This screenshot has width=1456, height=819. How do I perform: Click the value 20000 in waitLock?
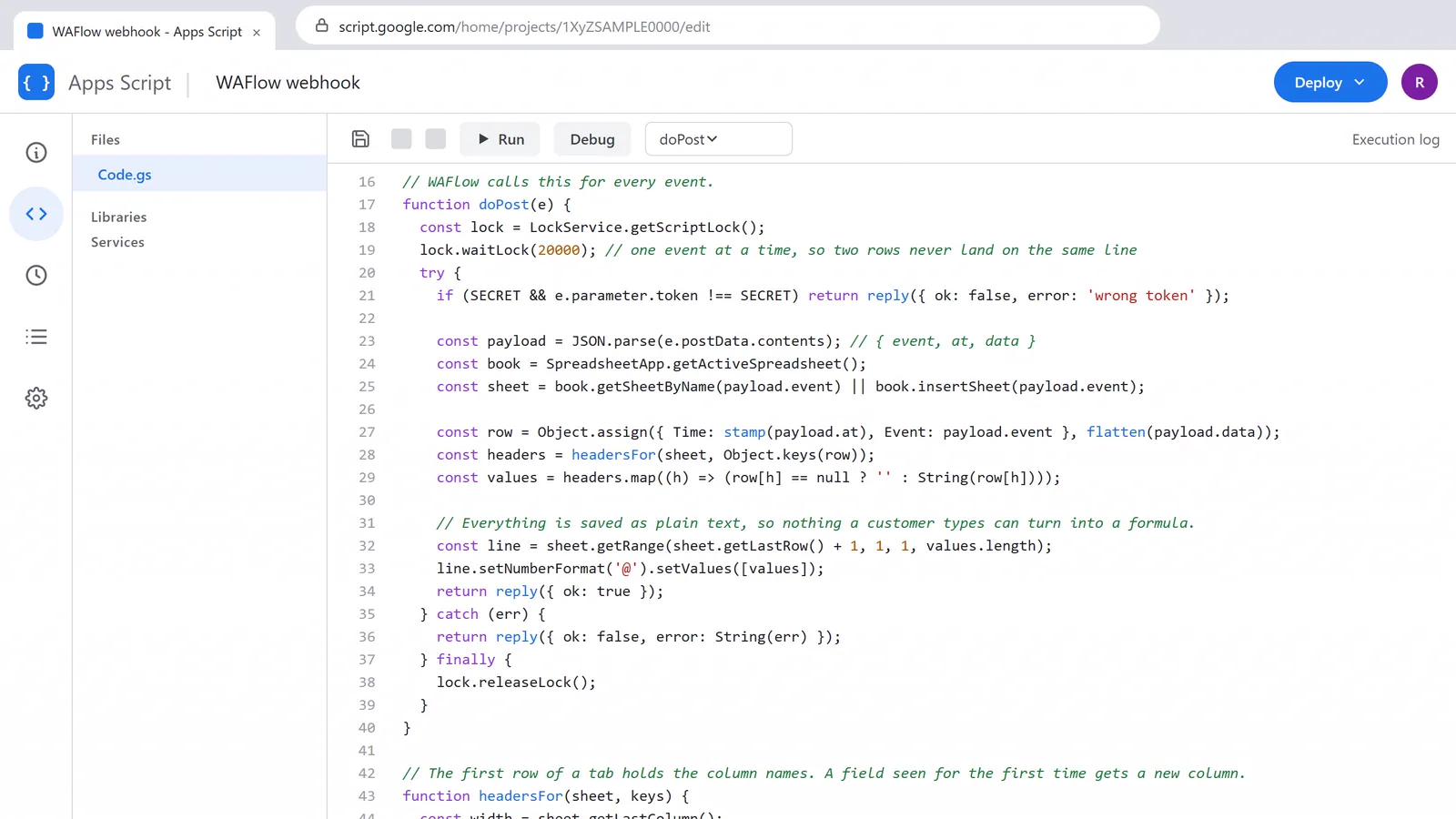[559, 250]
